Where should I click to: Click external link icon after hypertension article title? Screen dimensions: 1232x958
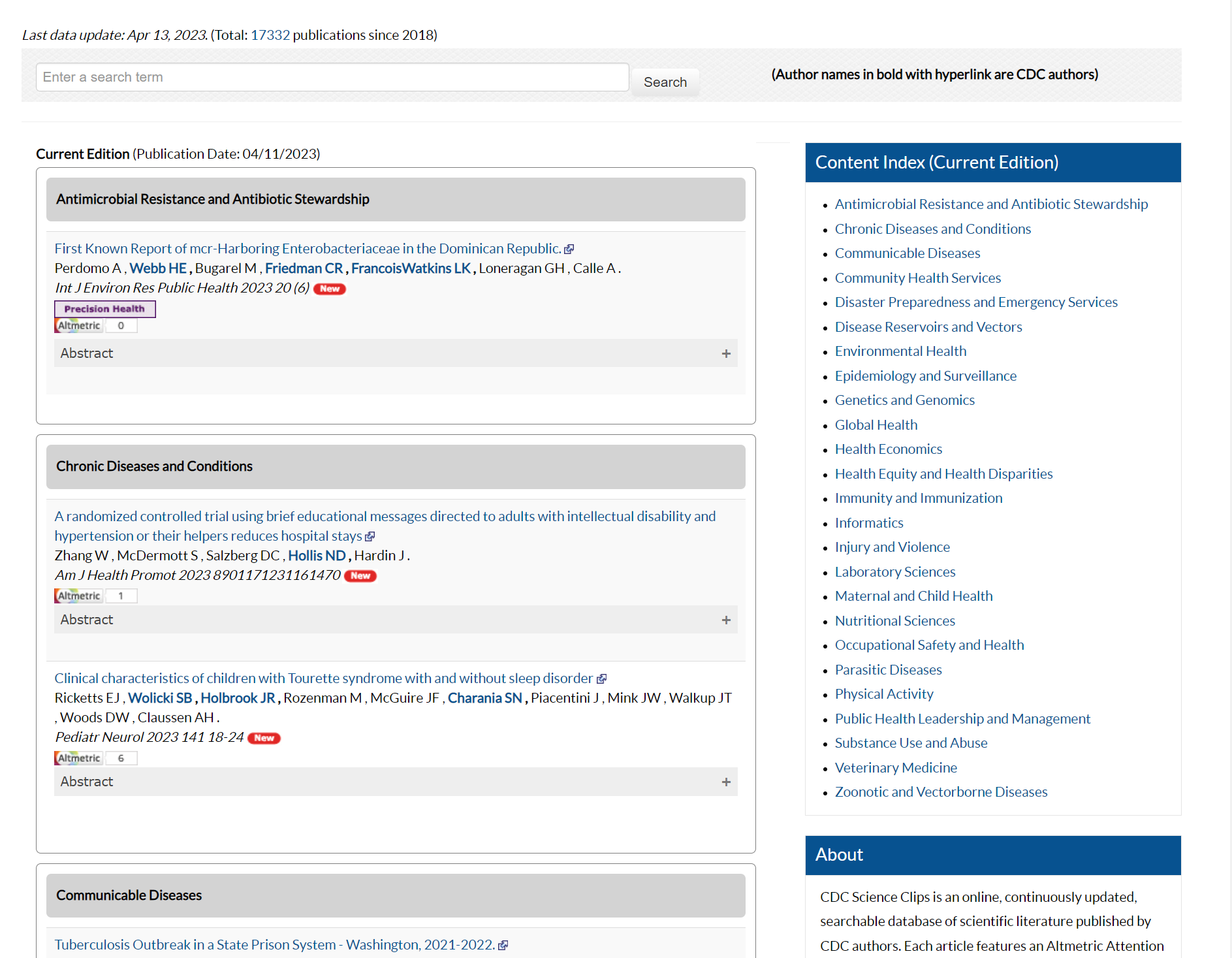pyautogui.click(x=370, y=537)
